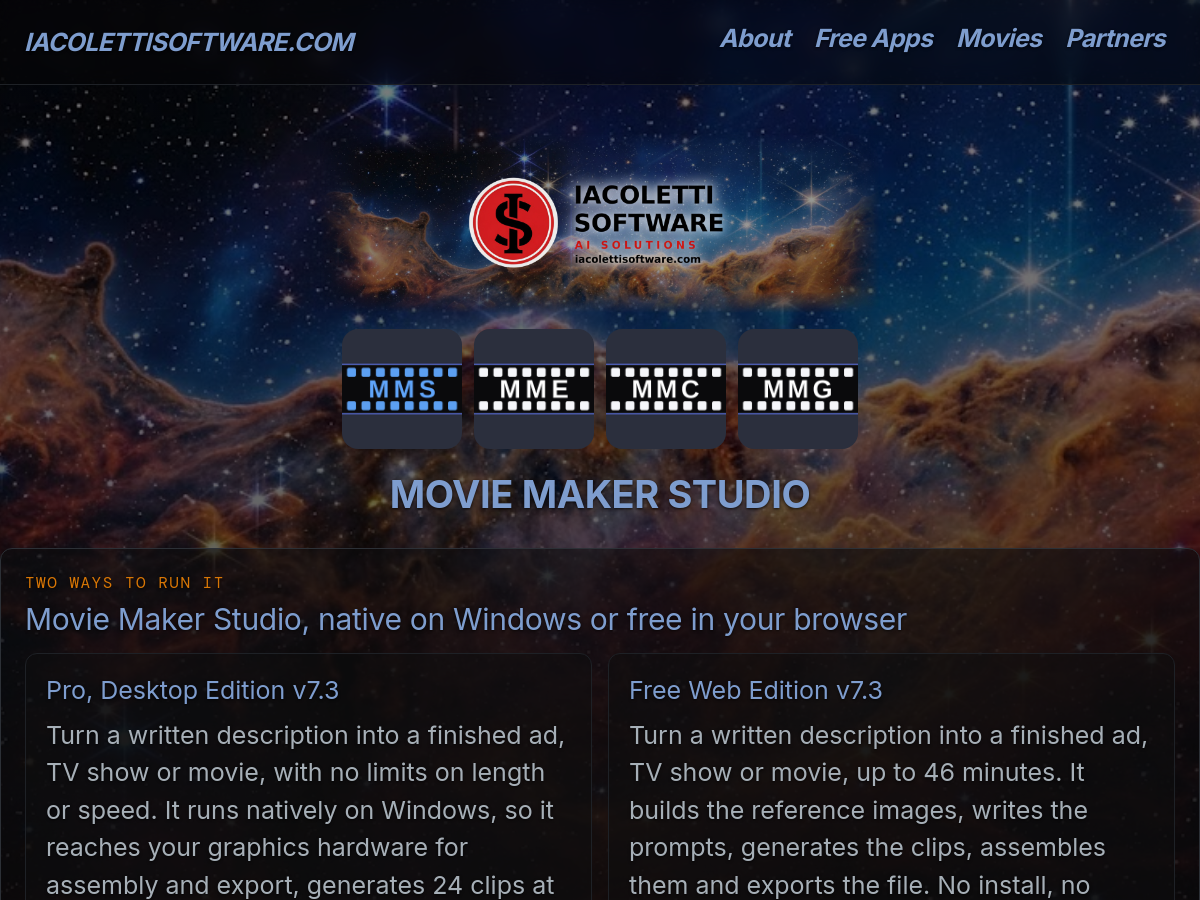Select the MMC filmstrip icon
Screen dimensions: 1200x900
666,389
